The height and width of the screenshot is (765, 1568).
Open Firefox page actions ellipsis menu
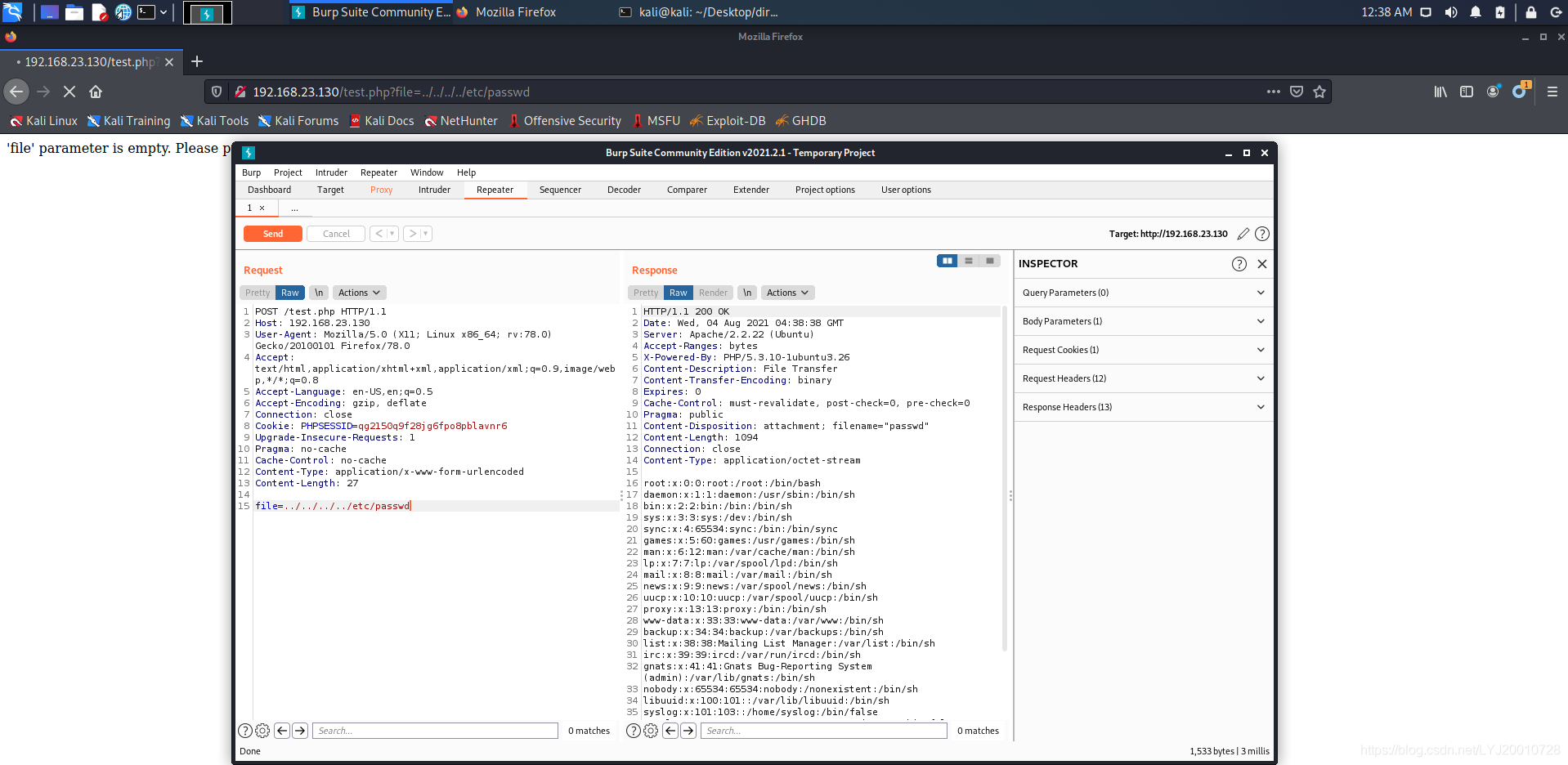[x=1274, y=92]
